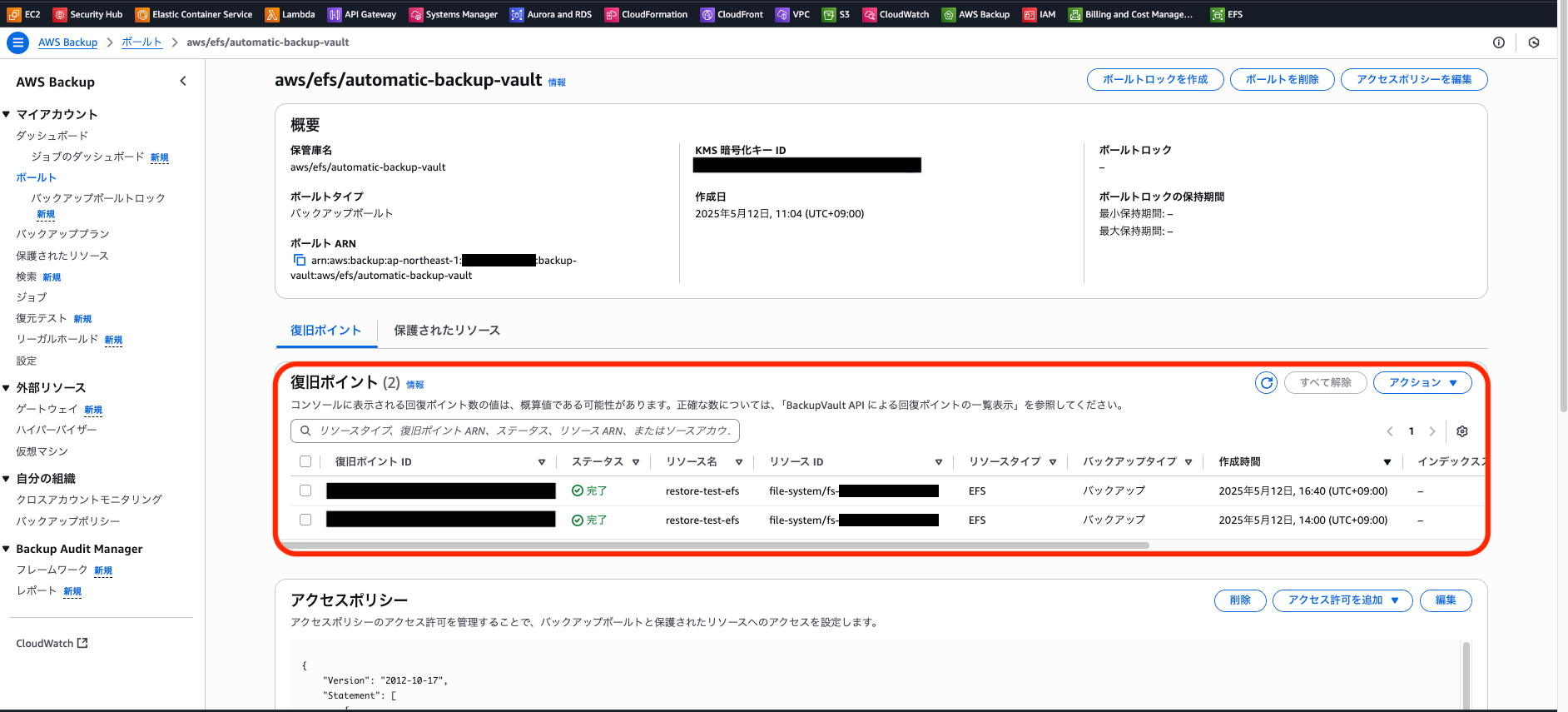The height and width of the screenshot is (712, 1568).
Task: Switch to 復旧ポイント tab
Action: [326, 331]
